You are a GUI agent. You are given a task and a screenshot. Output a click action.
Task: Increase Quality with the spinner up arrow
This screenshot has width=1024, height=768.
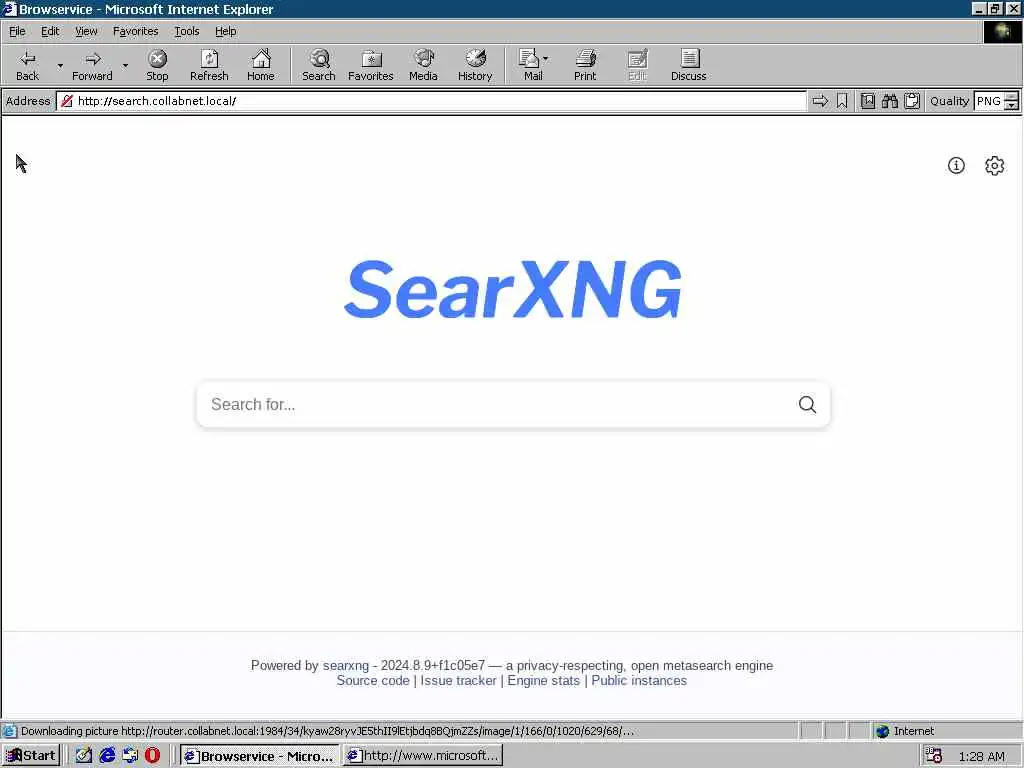coord(1012,97)
